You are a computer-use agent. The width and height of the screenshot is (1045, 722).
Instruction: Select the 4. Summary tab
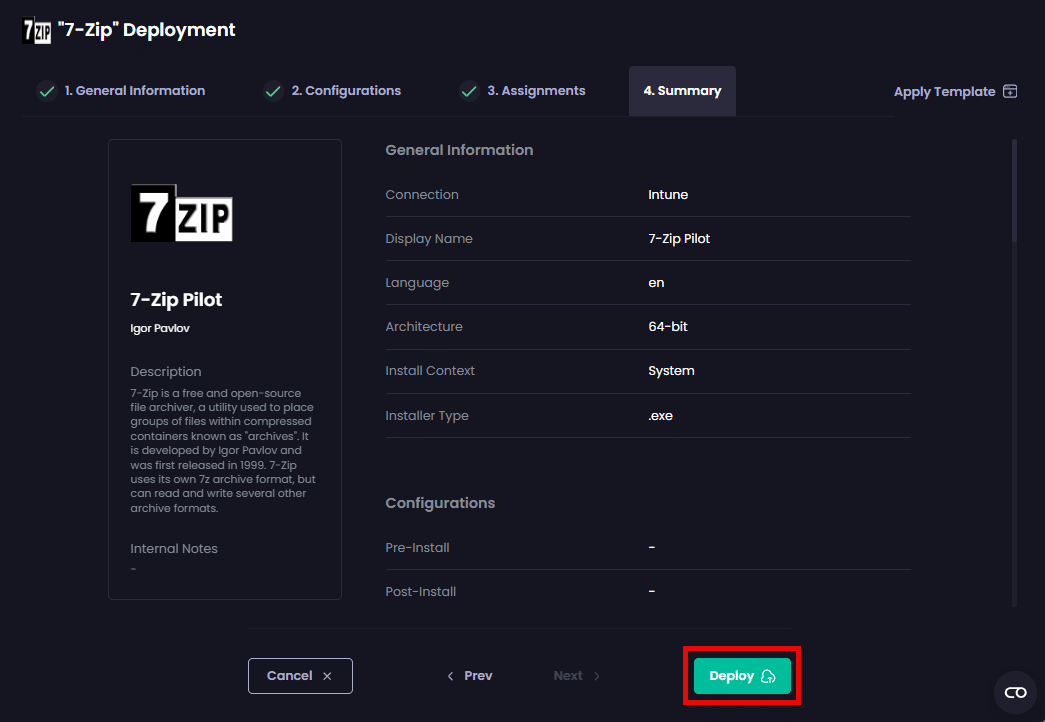pyautogui.click(x=682, y=91)
